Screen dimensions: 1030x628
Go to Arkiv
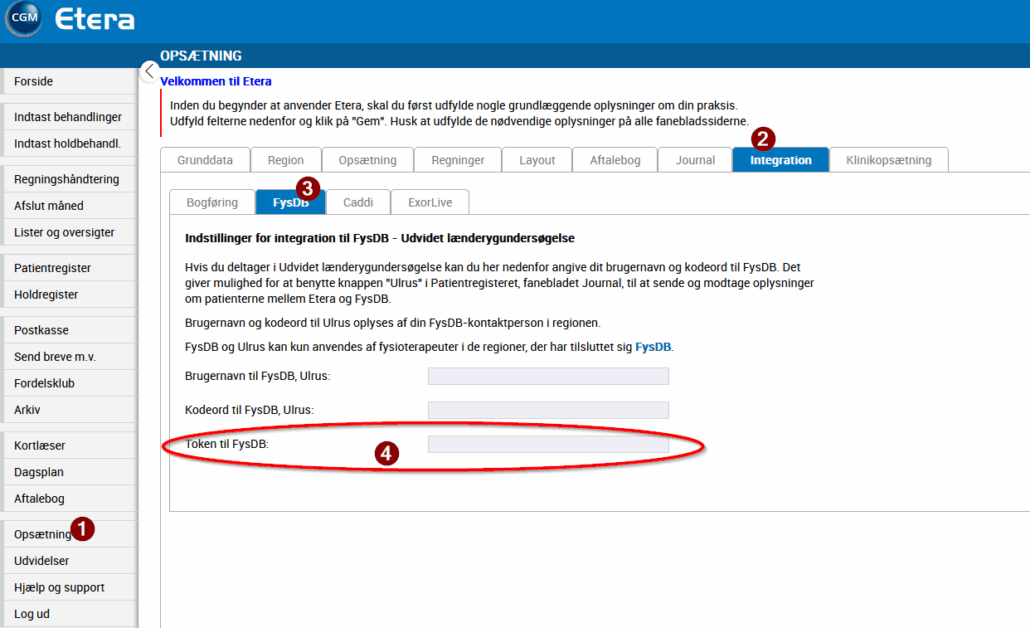(68, 410)
